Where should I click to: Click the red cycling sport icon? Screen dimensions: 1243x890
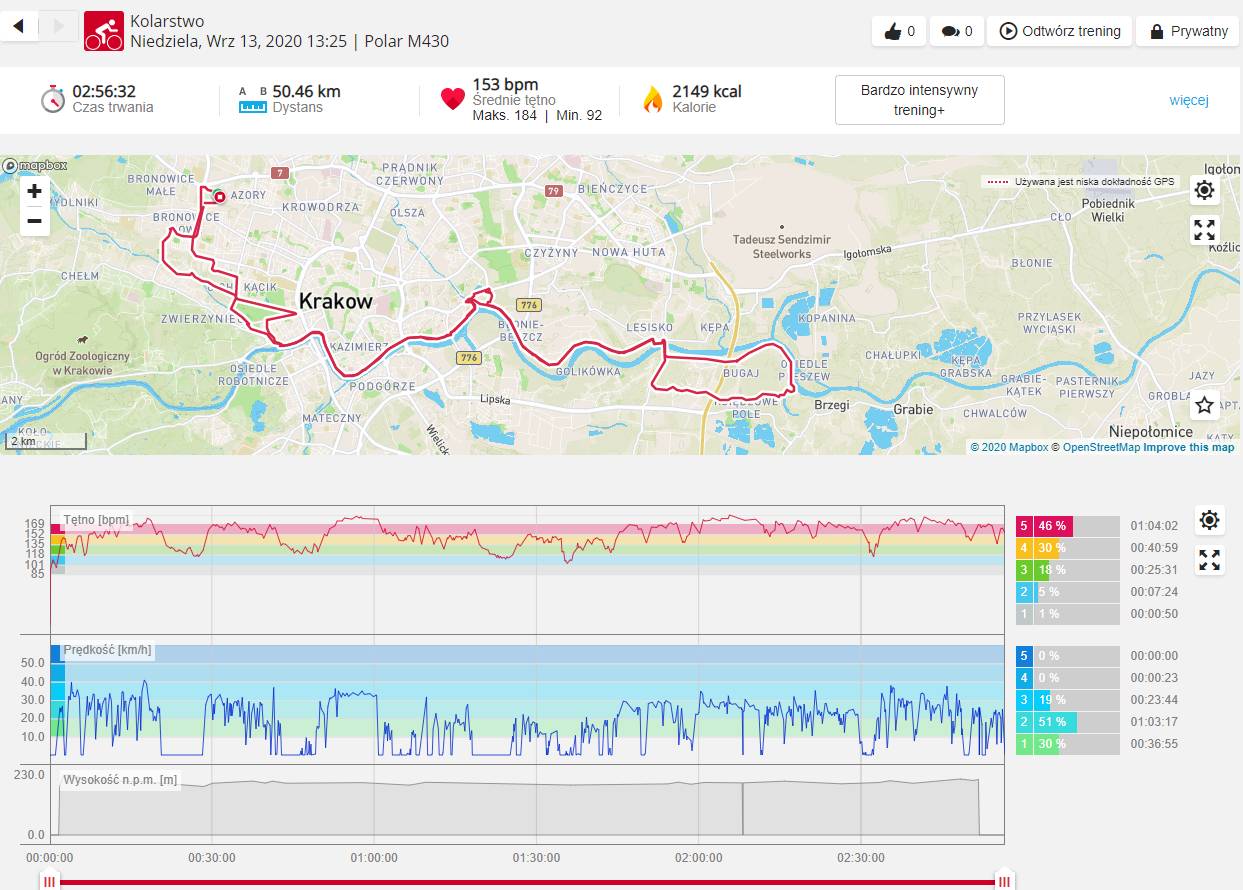103,31
